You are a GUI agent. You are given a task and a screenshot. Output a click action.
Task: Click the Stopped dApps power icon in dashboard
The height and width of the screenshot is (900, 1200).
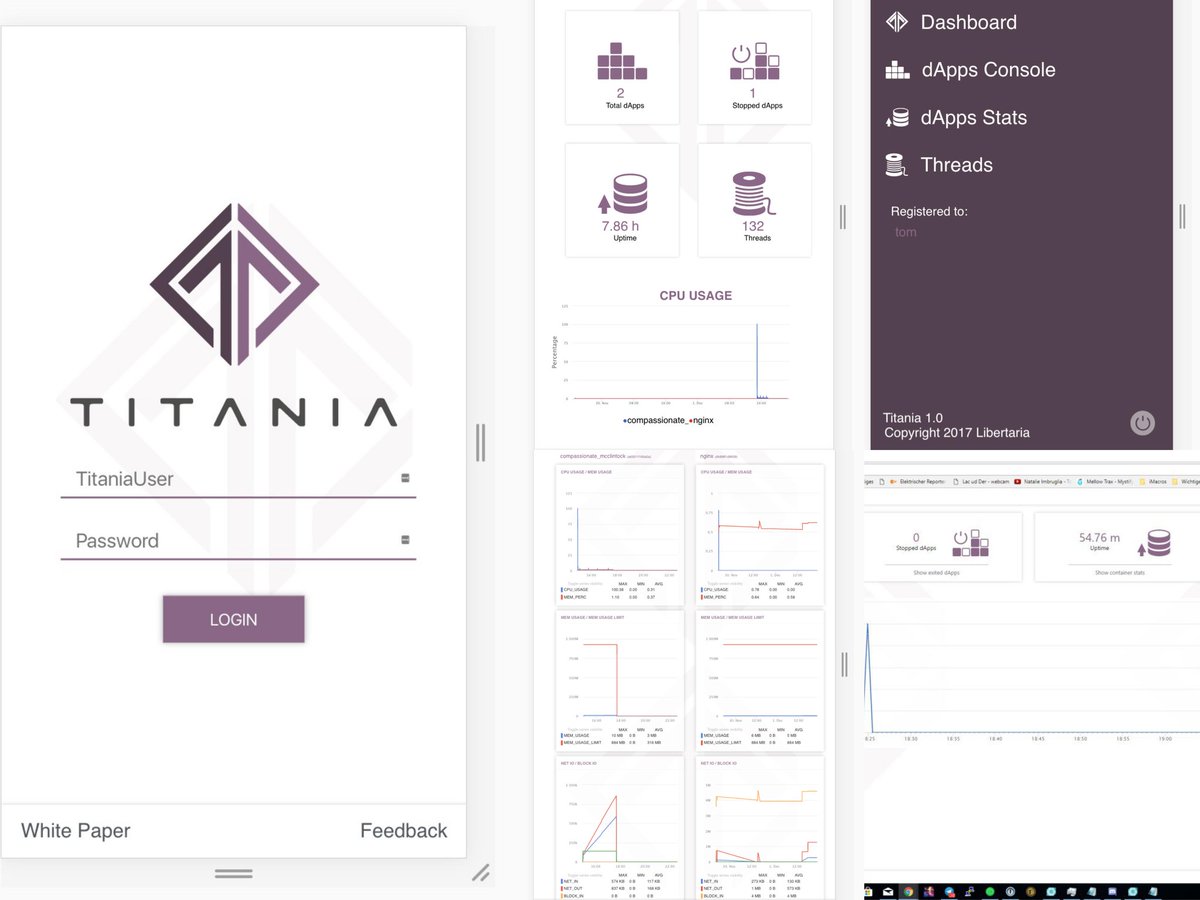[x=755, y=62]
